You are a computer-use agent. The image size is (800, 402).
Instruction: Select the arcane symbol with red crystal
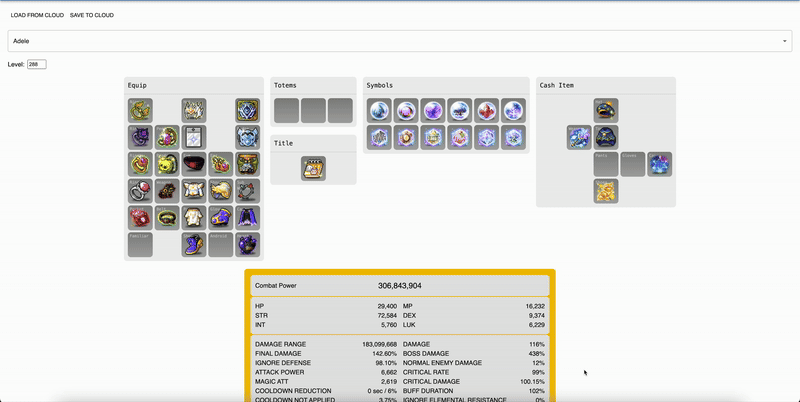[486, 111]
